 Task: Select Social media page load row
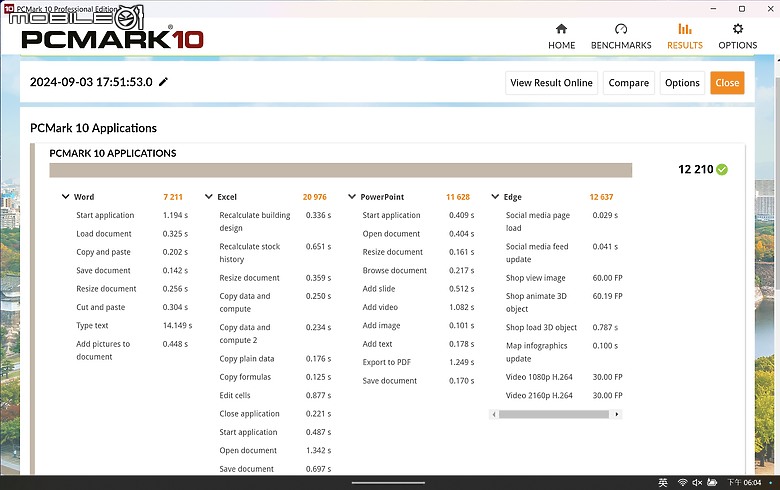(562, 221)
